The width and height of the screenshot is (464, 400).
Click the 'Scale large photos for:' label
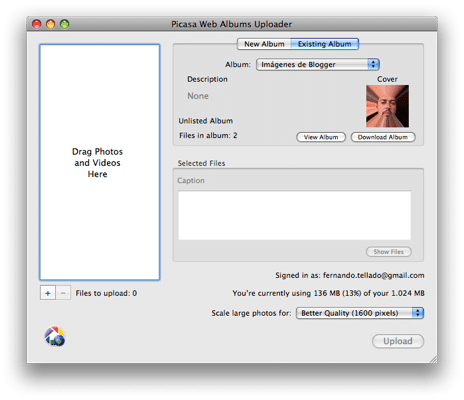(x=251, y=313)
